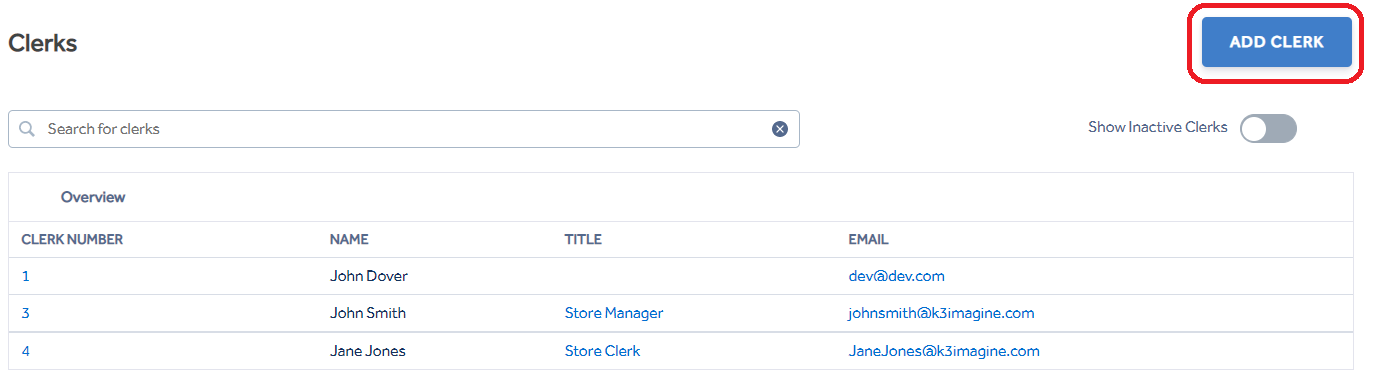Open the johnsmith@k3imagine.com email link
The image size is (1379, 387).
click(x=941, y=313)
